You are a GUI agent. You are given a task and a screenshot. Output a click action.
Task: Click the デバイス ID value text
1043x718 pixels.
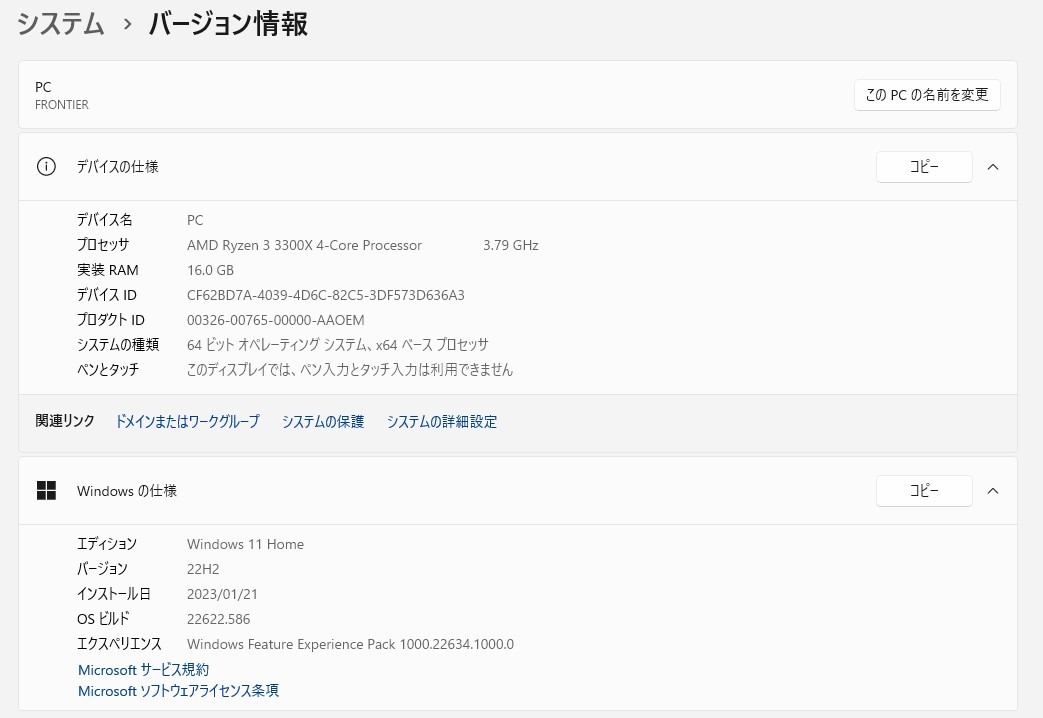326,295
